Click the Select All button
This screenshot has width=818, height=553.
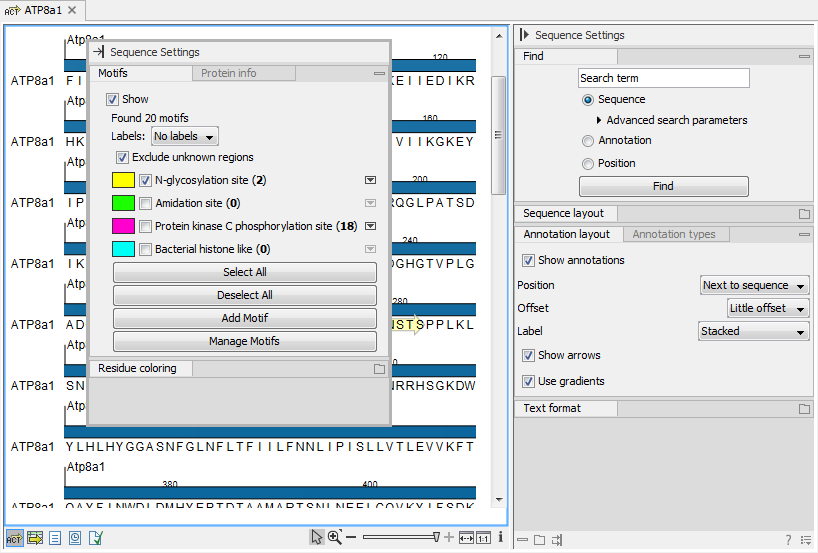pos(245,272)
